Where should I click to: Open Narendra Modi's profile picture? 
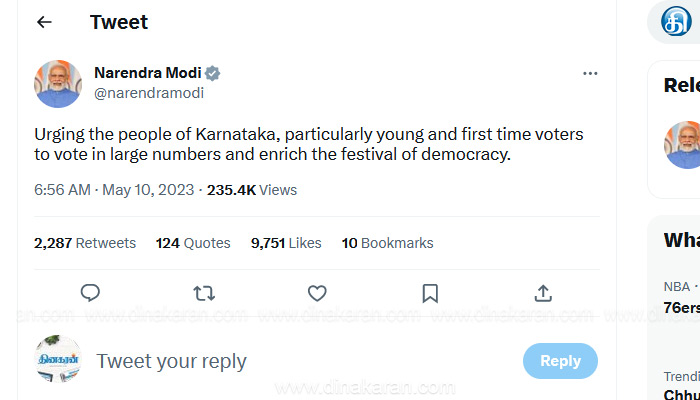(58, 83)
